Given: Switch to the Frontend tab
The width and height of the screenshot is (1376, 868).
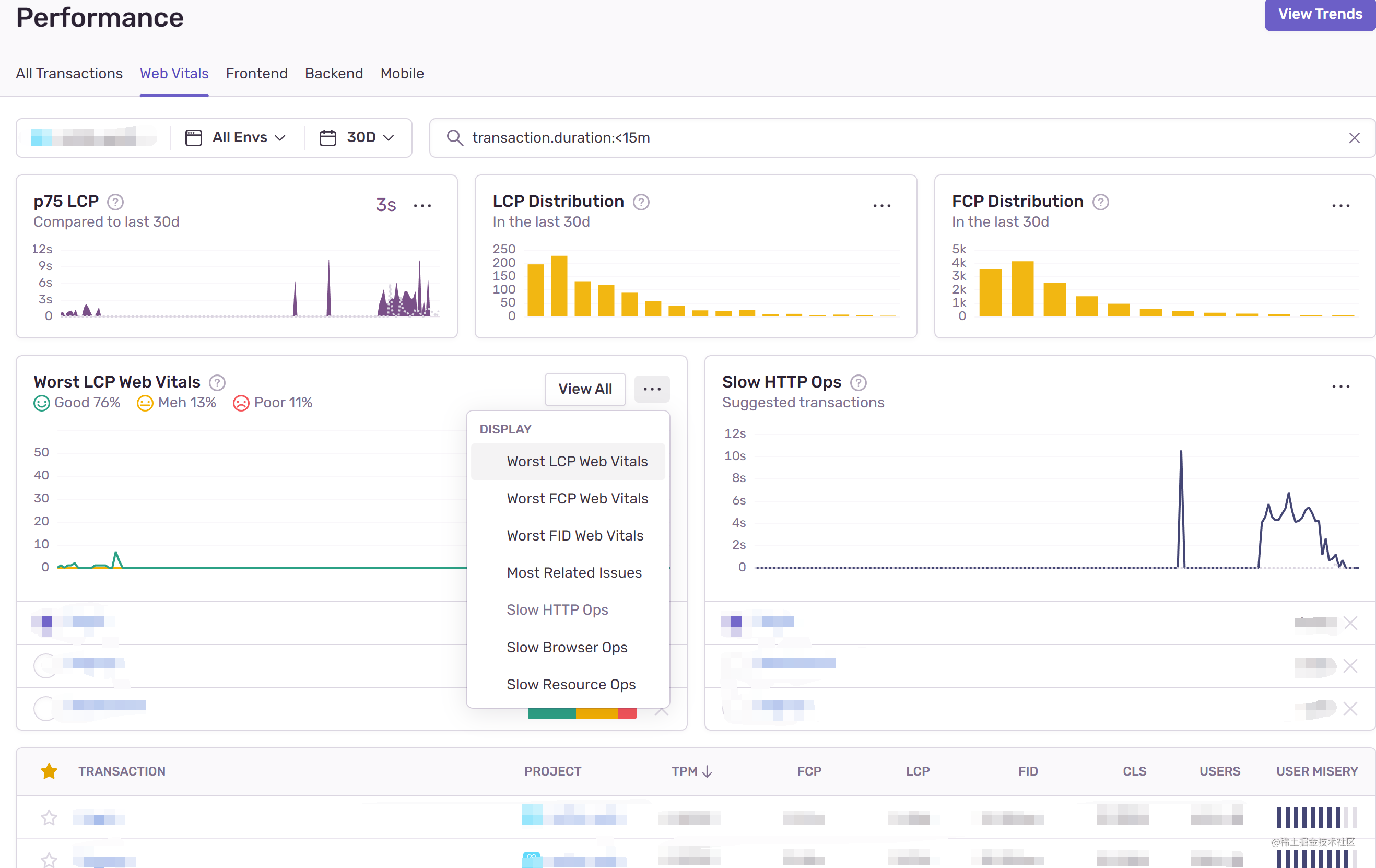Looking at the screenshot, I should (x=256, y=74).
